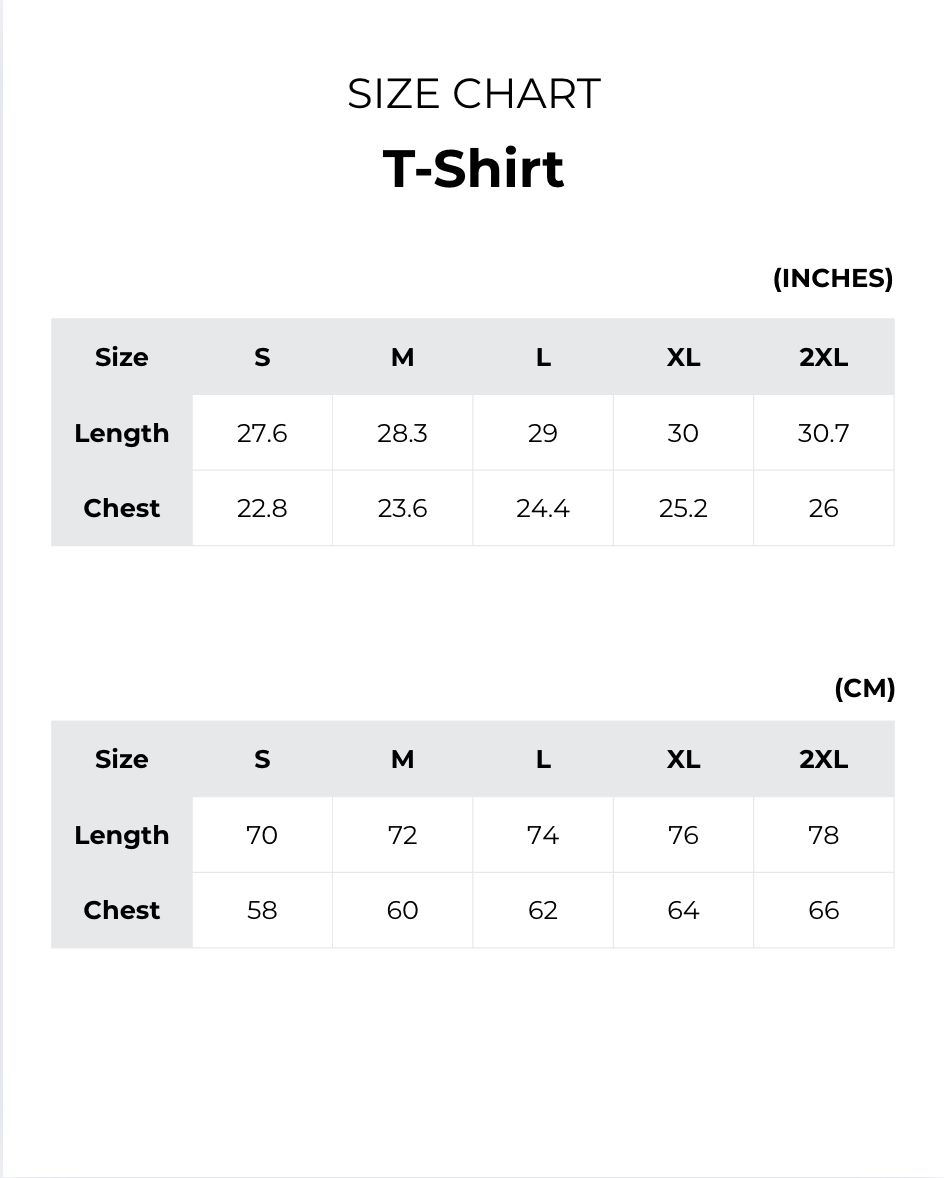Select the 27.6 length cell
The height and width of the screenshot is (1178, 944).
pos(262,433)
